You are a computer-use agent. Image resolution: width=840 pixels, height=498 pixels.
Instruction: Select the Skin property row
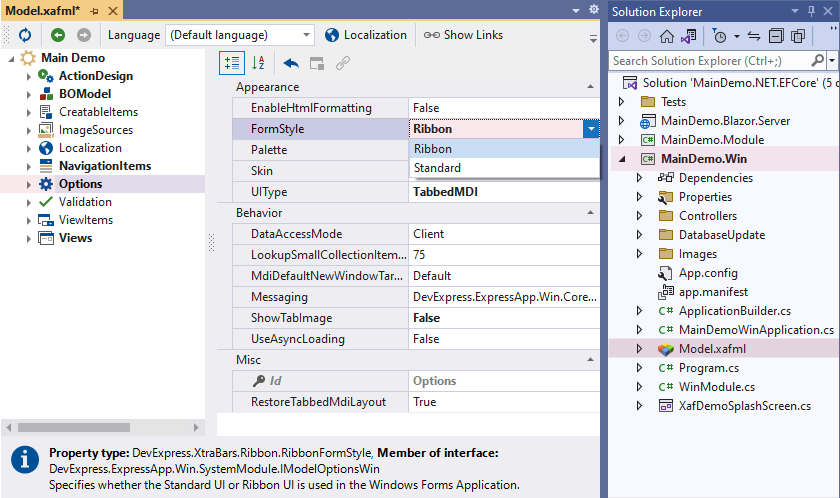click(320, 171)
